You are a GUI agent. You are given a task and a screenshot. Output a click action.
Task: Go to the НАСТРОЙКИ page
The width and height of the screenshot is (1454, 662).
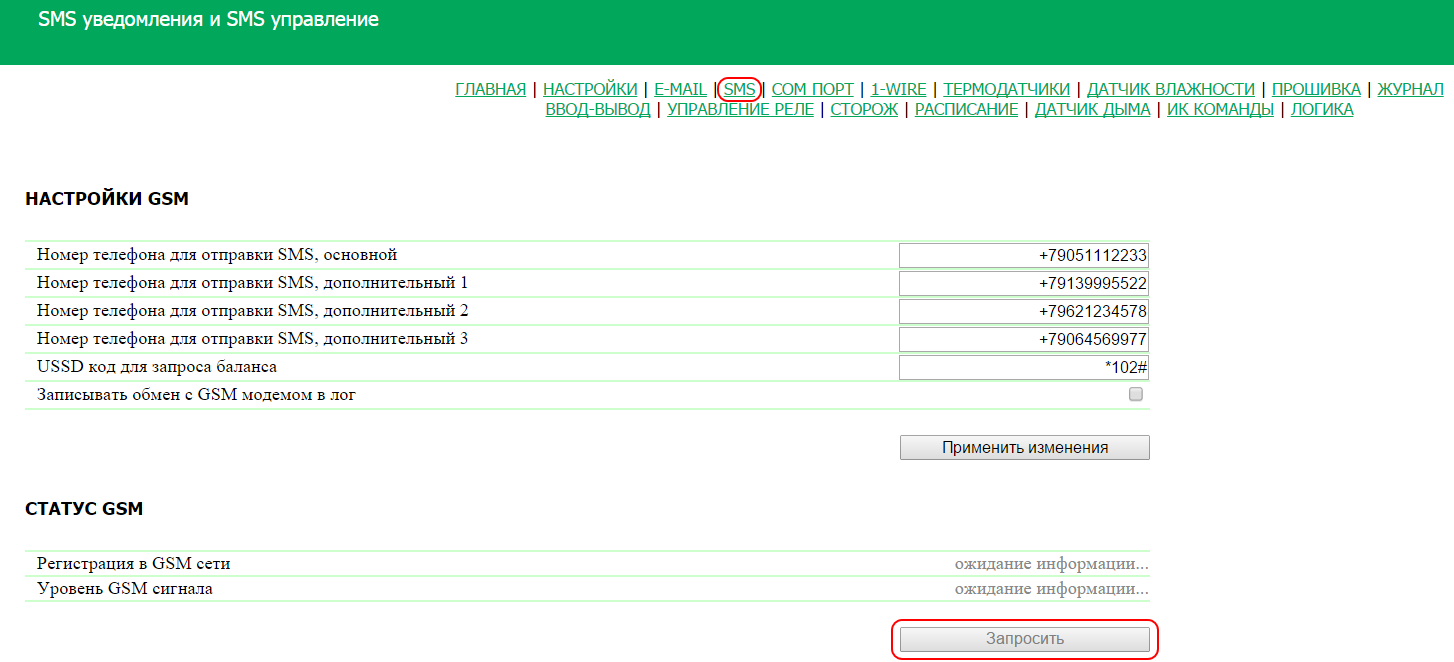coord(590,90)
